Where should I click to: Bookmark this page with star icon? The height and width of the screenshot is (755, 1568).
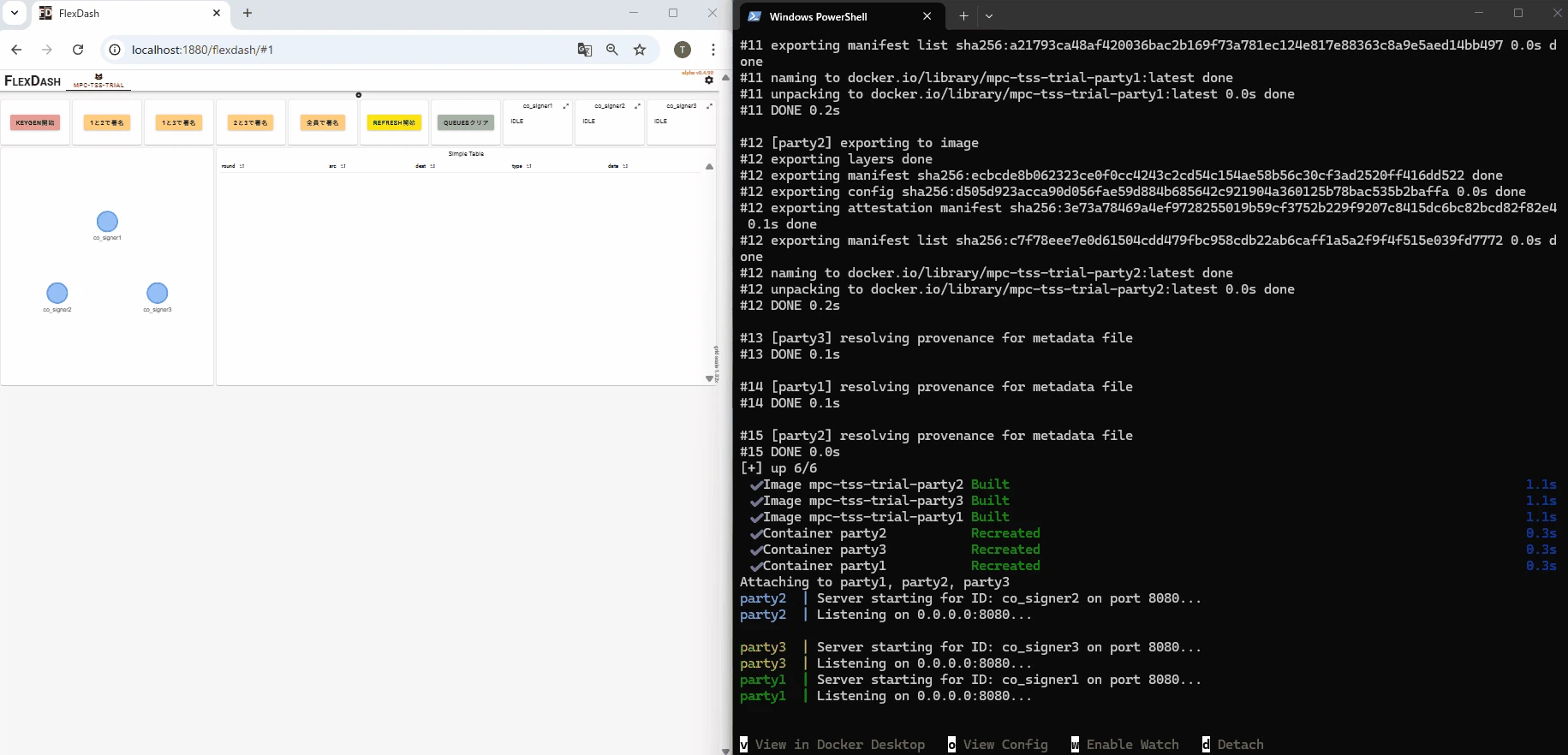pos(640,50)
